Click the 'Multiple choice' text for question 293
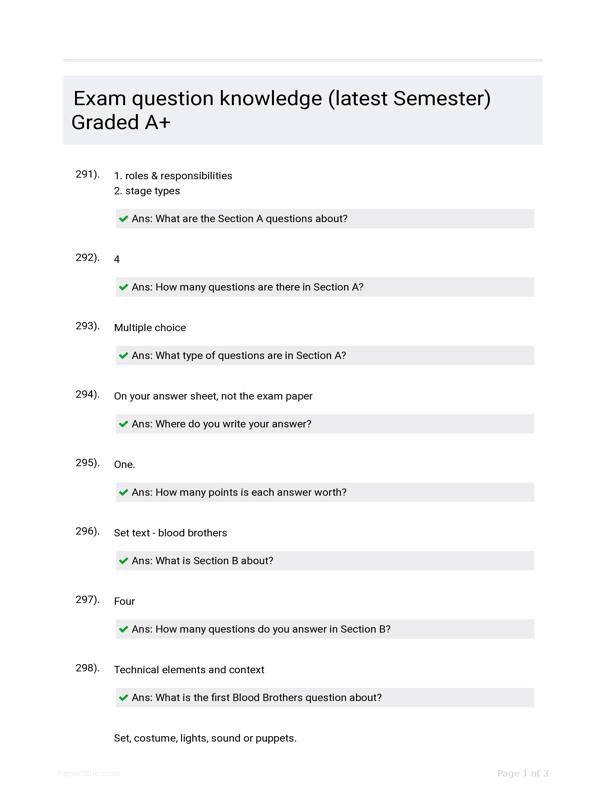The height and width of the screenshot is (800, 606). pos(150,328)
